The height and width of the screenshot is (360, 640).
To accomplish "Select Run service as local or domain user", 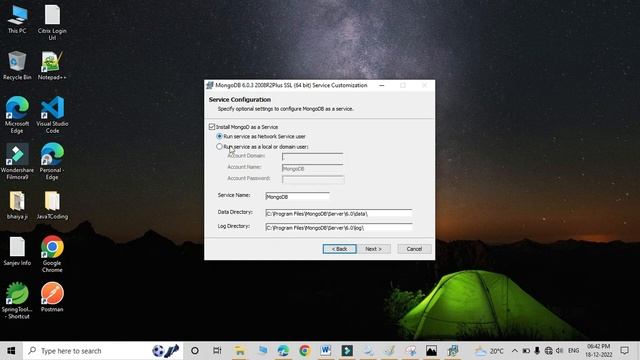I will click(219, 147).
